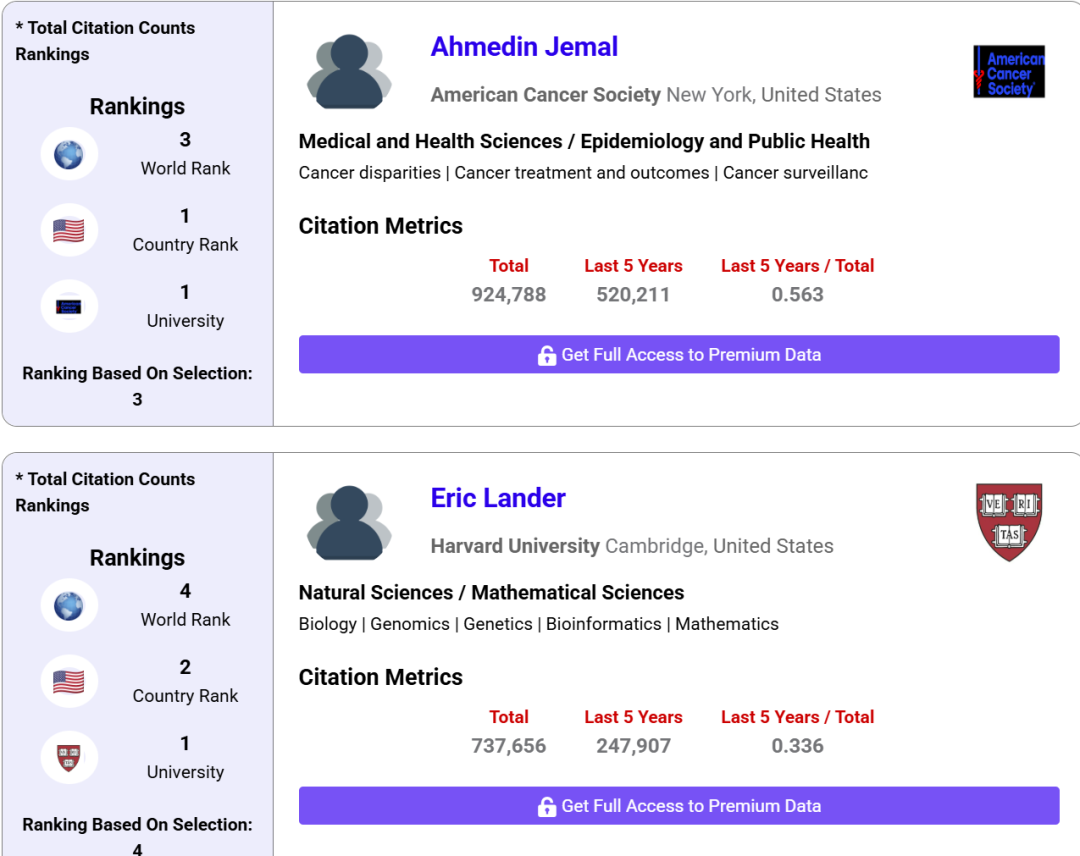Select American Cancer Society affiliation text
The height and width of the screenshot is (856, 1080).
546,95
